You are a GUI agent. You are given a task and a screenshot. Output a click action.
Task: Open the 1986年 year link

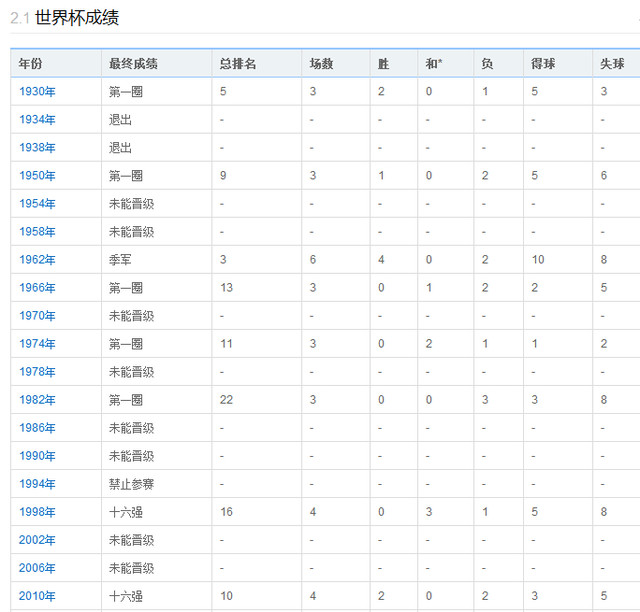coord(37,428)
